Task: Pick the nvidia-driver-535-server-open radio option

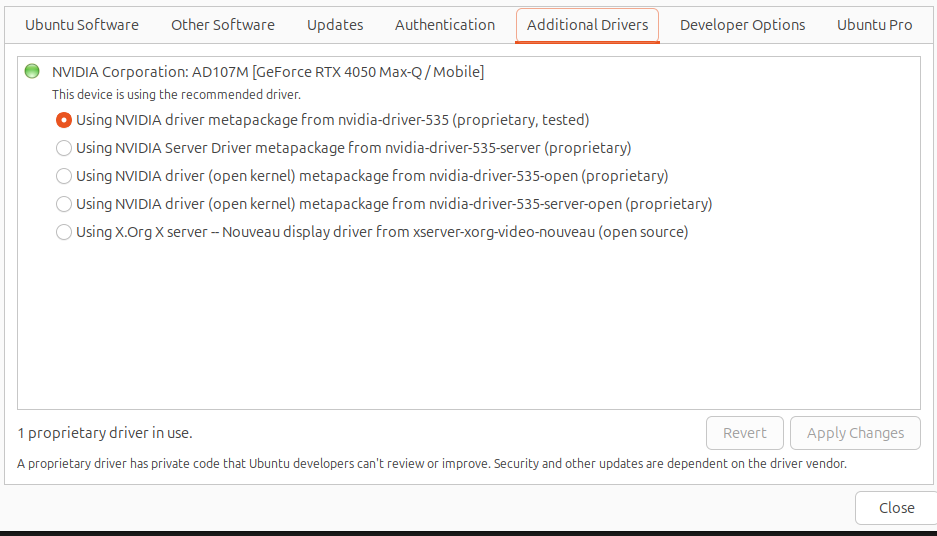Action: pos(64,204)
